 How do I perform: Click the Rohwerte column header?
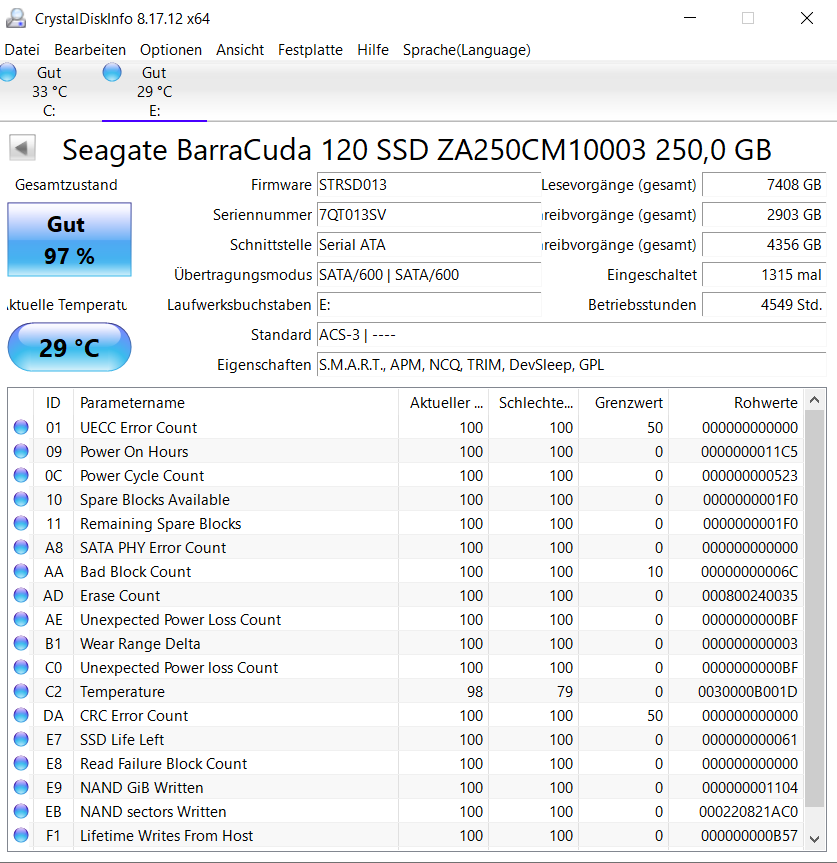pyautogui.click(x=736, y=403)
